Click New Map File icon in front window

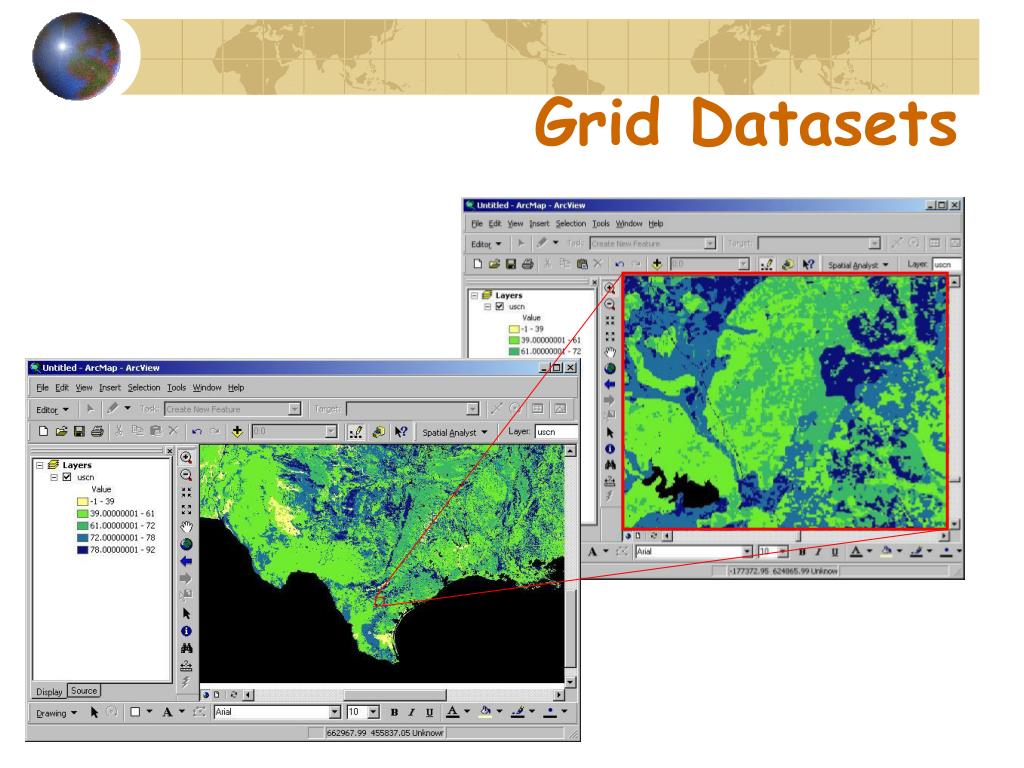[x=43, y=431]
